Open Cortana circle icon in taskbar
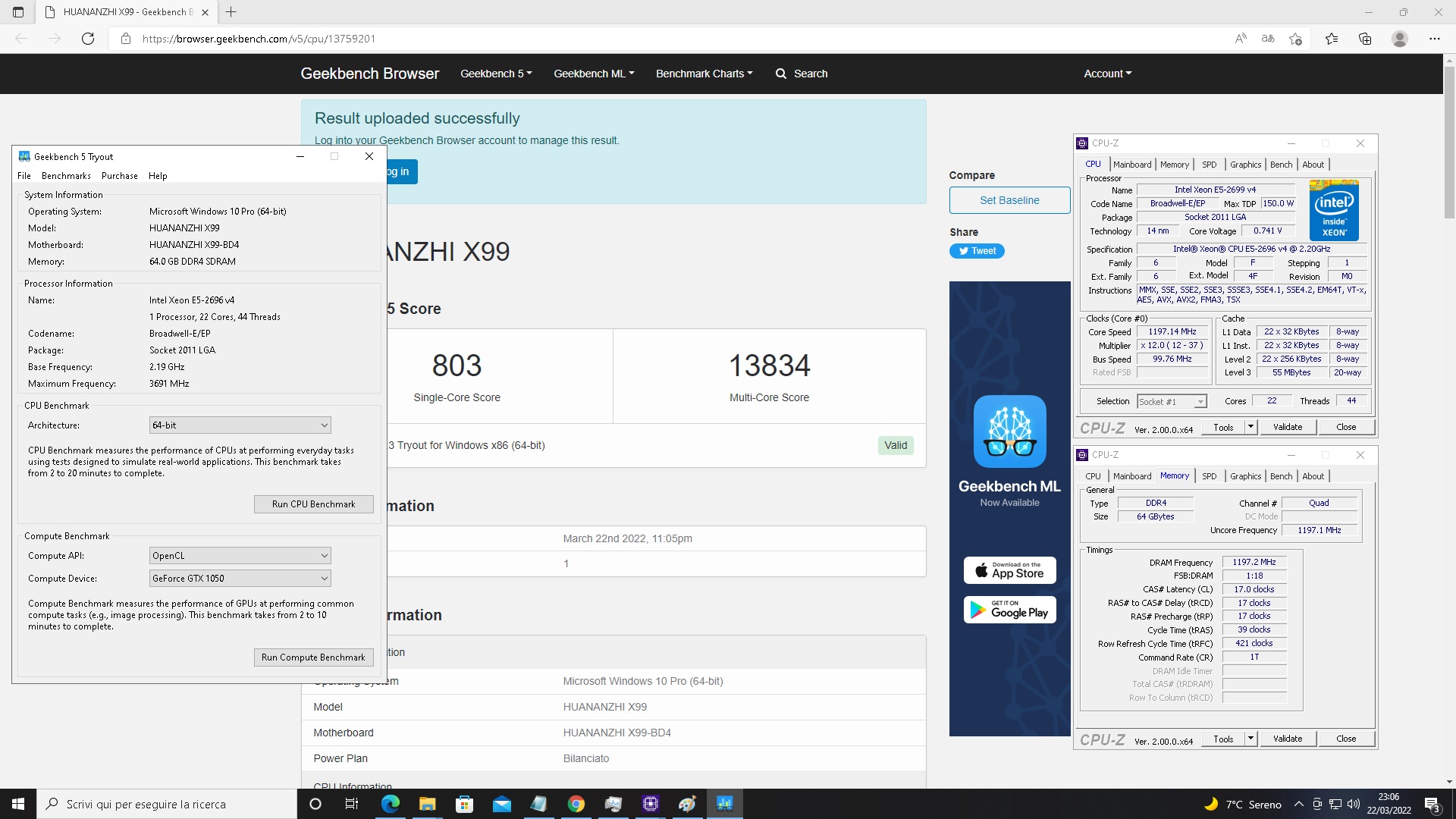Viewport: 1456px width, 819px height. (x=315, y=804)
